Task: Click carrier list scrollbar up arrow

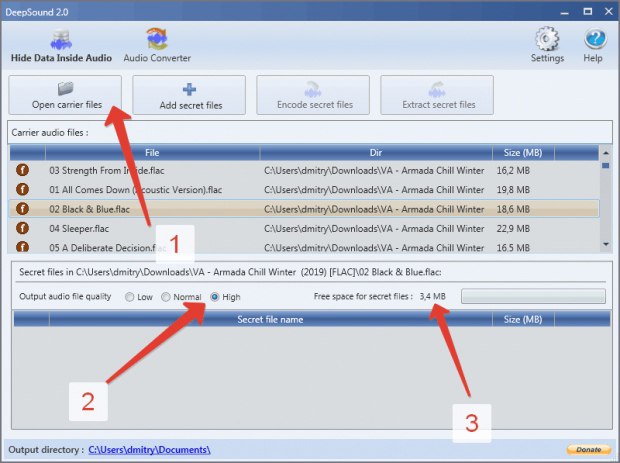Action: pyautogui.click(x=606, y=153)
